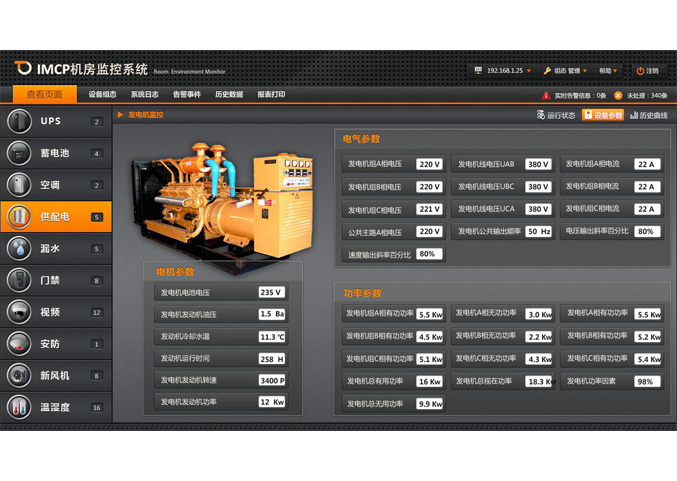677x481 pixels.
Task: Open the 组态管理 dropdown menu
Action: click(566, 71)
